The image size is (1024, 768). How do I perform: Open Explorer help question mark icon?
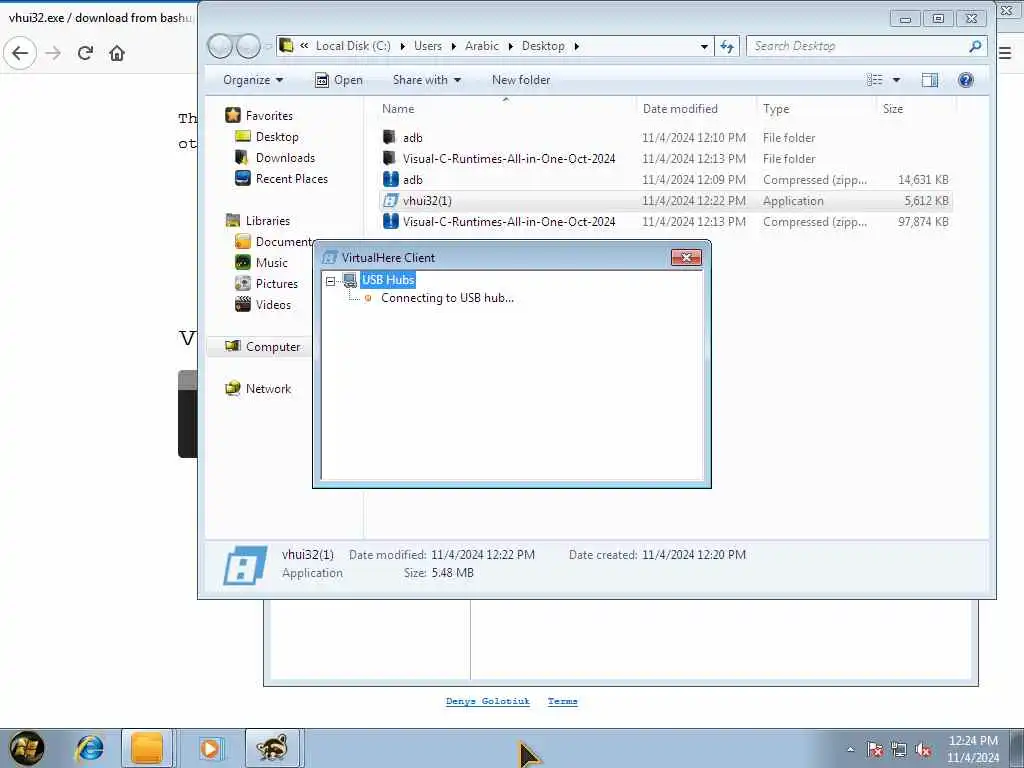pyautogui.click(x=965, y=80)
